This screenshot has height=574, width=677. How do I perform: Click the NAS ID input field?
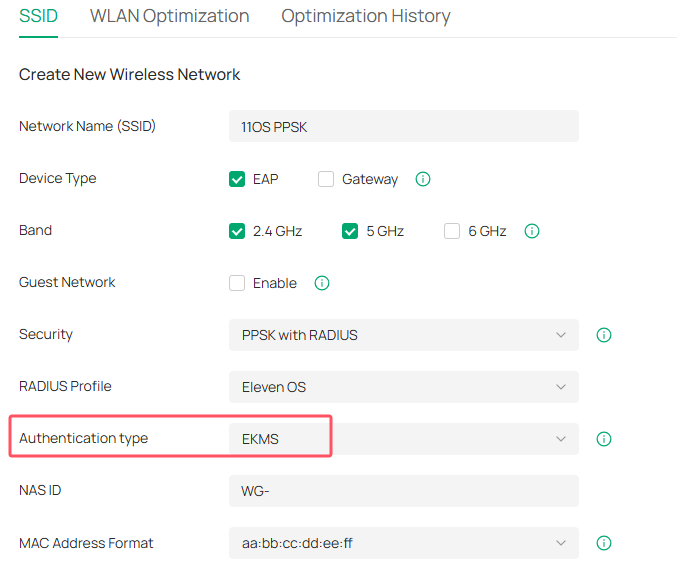[403, 491]
